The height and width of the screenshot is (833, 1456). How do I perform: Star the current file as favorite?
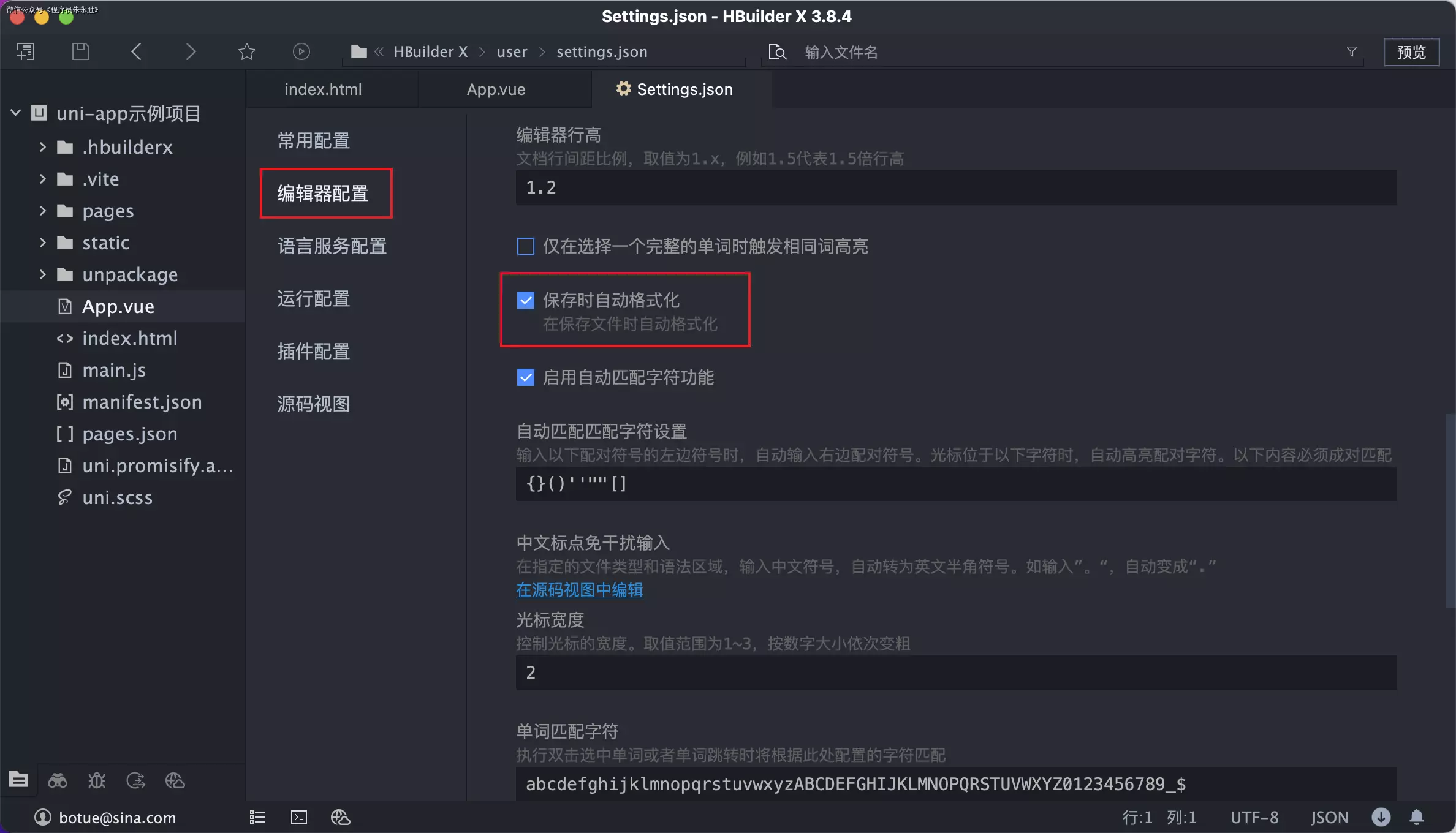(x=246, y=51)
